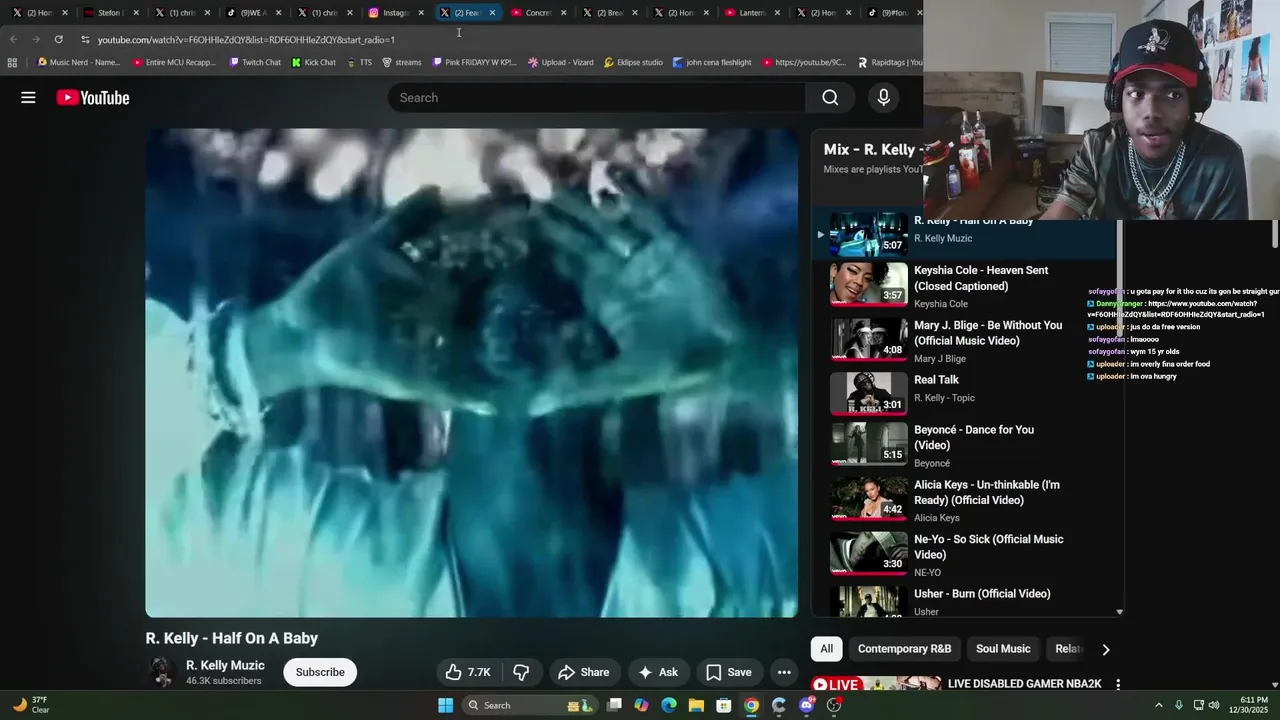
Task: Open the Kick Chat bookmark
Action: point(314,62)
